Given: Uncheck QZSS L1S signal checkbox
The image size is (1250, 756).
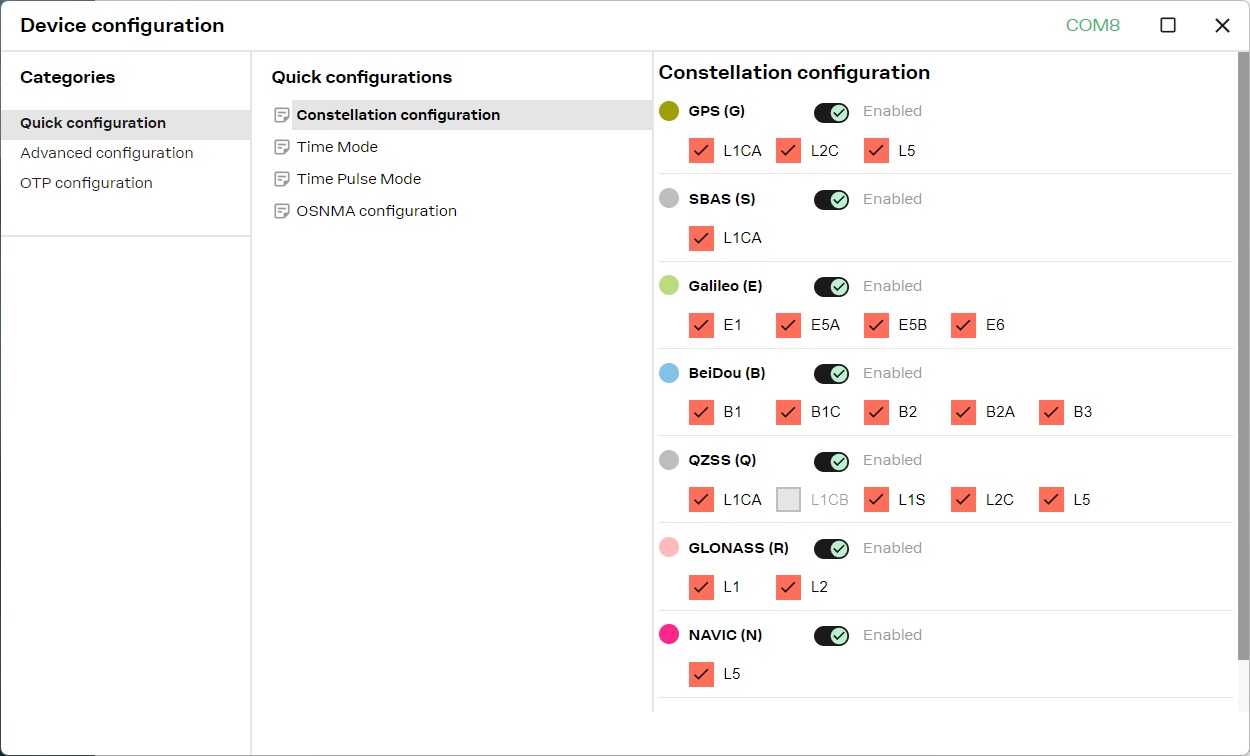Looking at the screenshot, I should point(876,499).
